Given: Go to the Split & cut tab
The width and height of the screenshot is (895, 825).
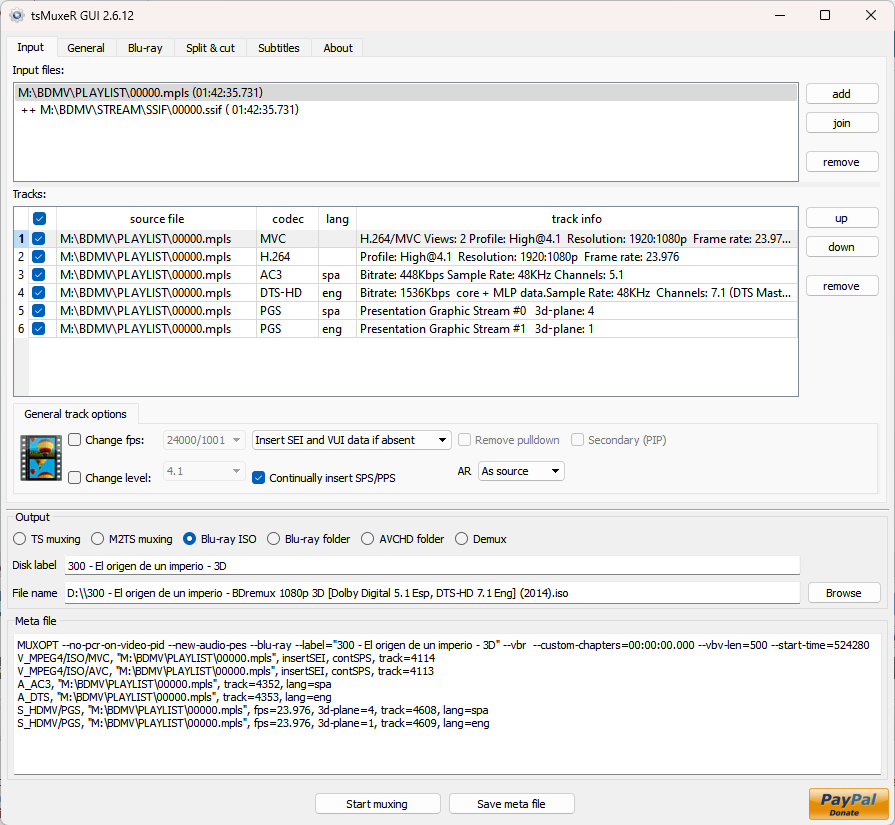Looking at the screenshot, I should pos(210,48).
